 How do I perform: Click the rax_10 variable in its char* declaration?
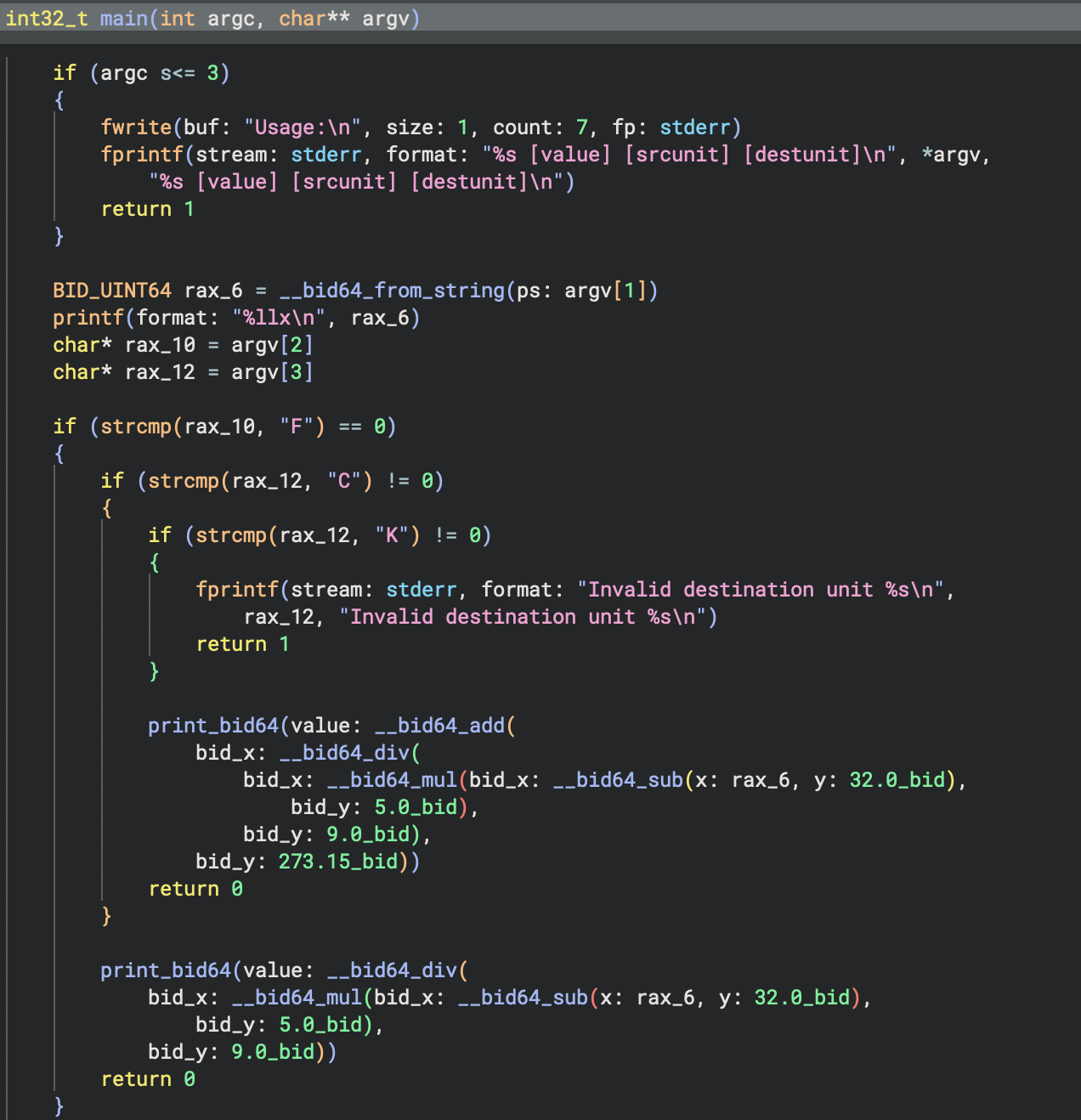tap(160, 345)
